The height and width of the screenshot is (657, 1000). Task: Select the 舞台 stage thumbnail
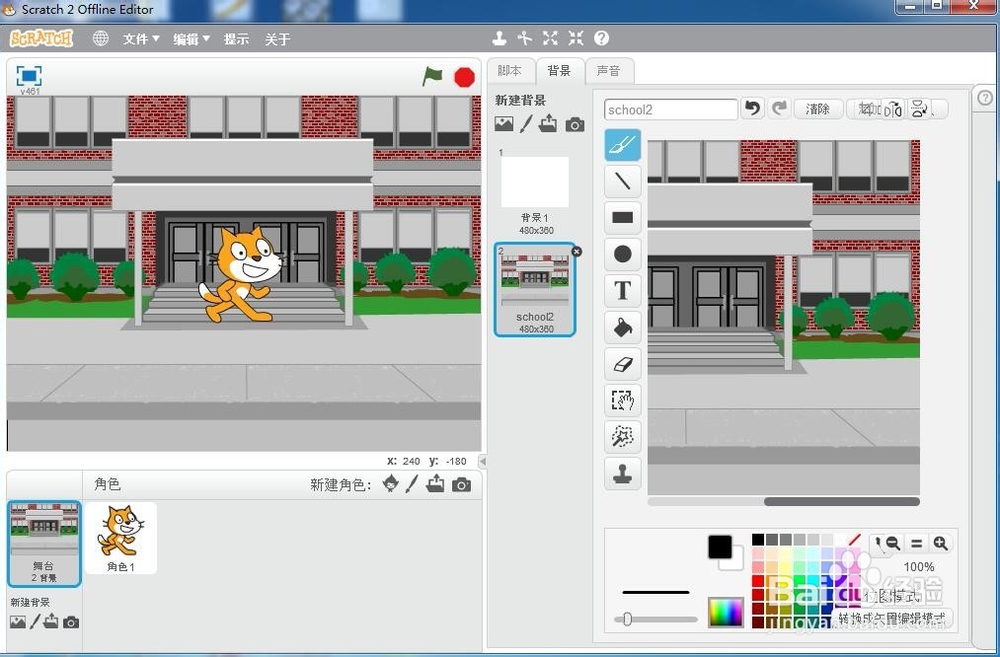44,543
